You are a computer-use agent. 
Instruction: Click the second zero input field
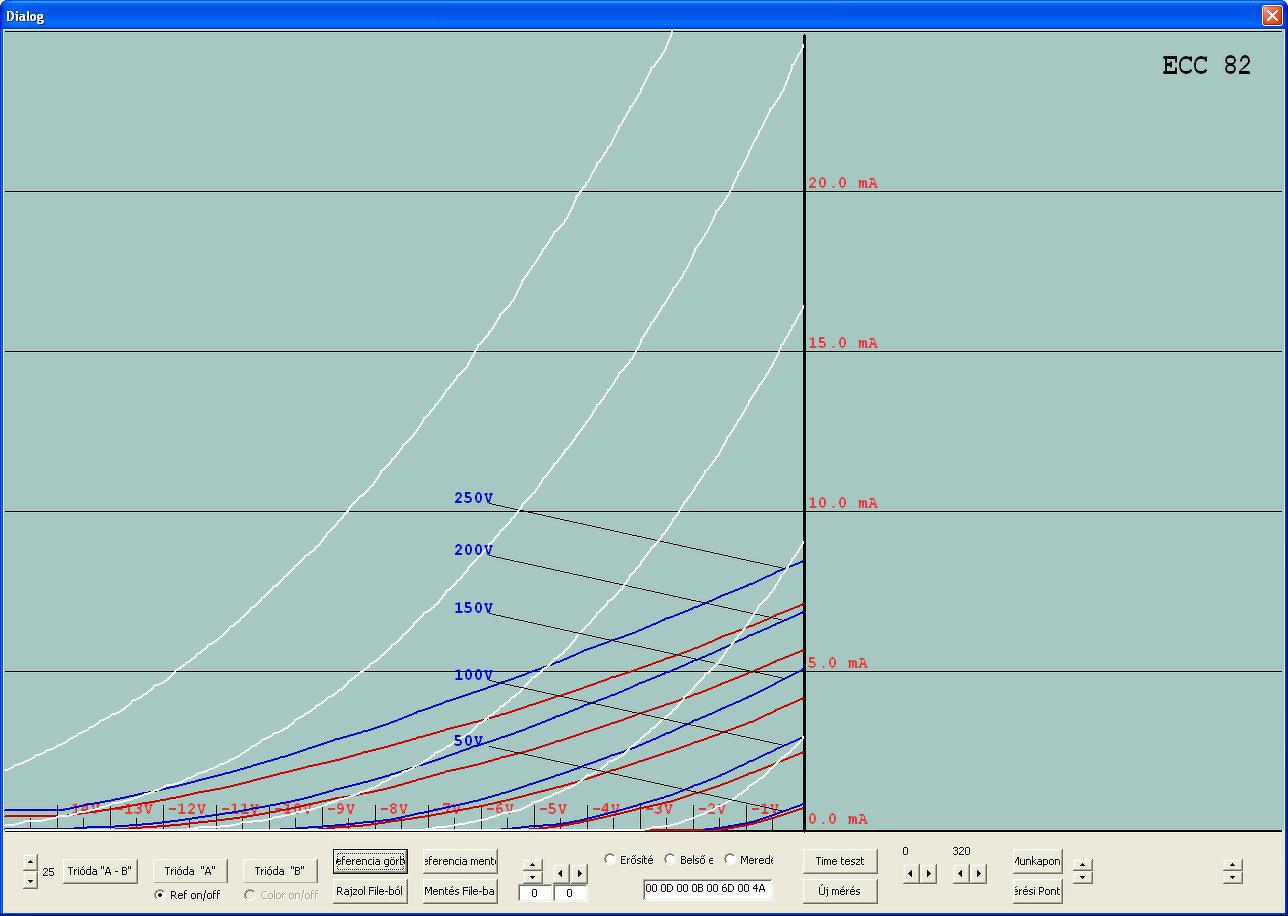coord(570,893)
